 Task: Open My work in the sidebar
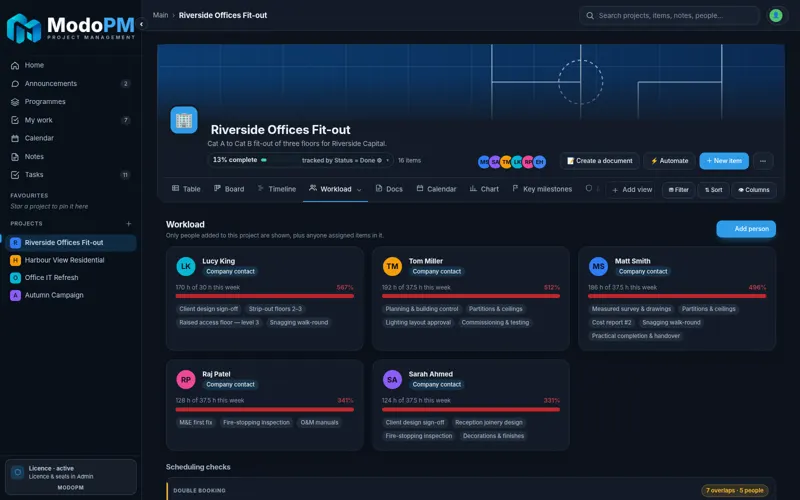coord(70,120)
